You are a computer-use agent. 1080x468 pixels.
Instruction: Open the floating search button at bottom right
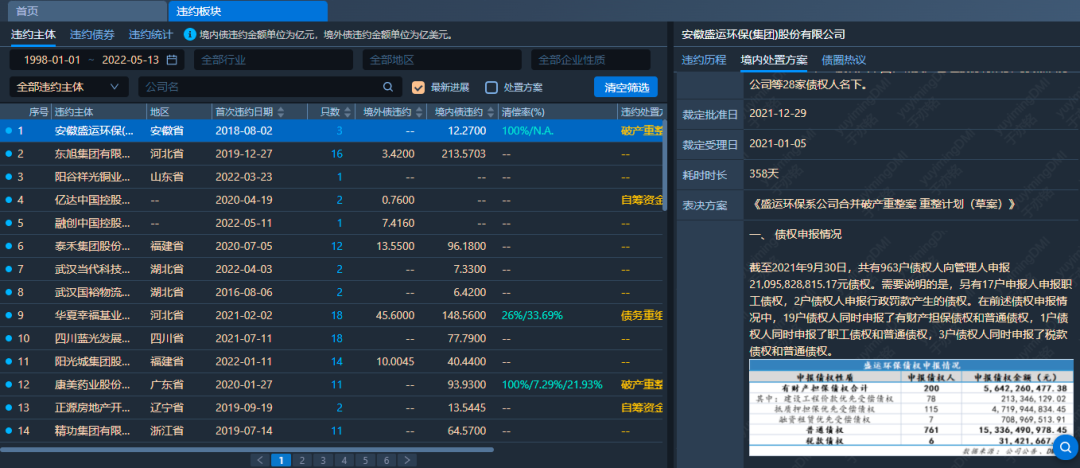(x=1066, y=447)
